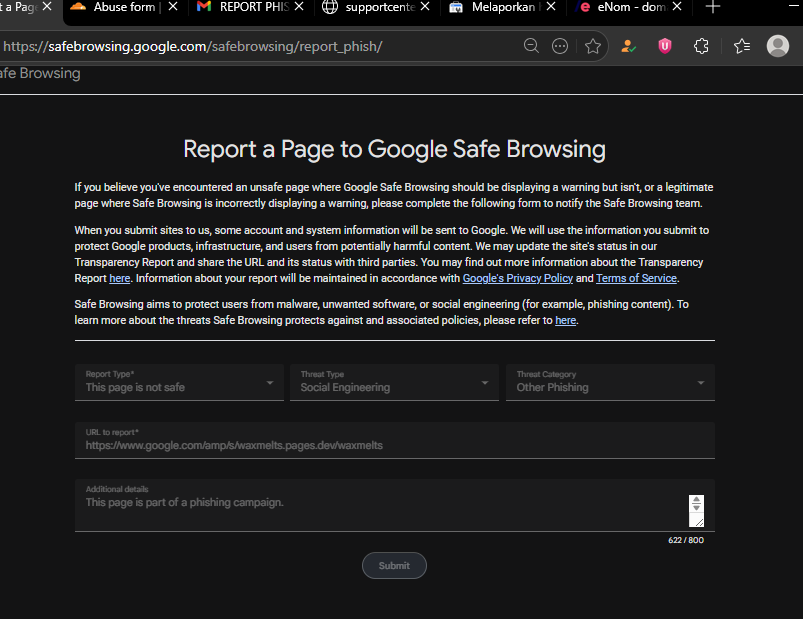Open the Terms of Service link
Image resolution: width=803 pixels, height=619 pixels.
pyautogui.click(x=636, y=278)
